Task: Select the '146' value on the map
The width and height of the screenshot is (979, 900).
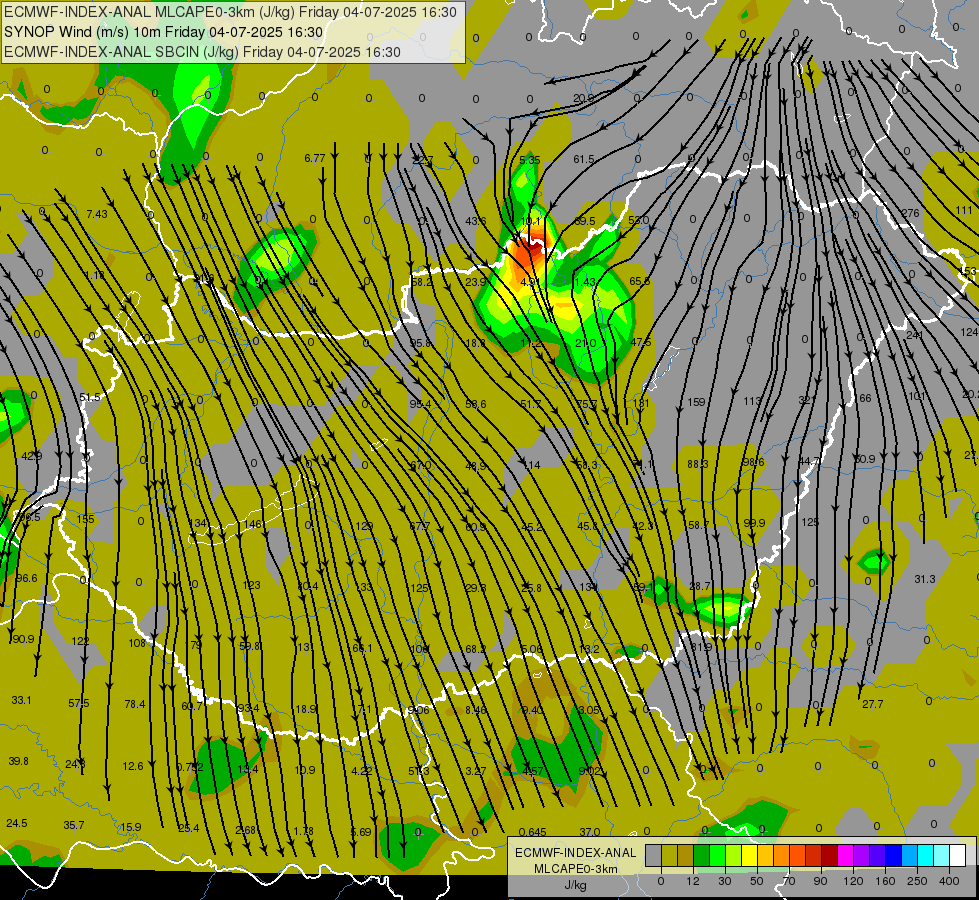Action: 252,525
